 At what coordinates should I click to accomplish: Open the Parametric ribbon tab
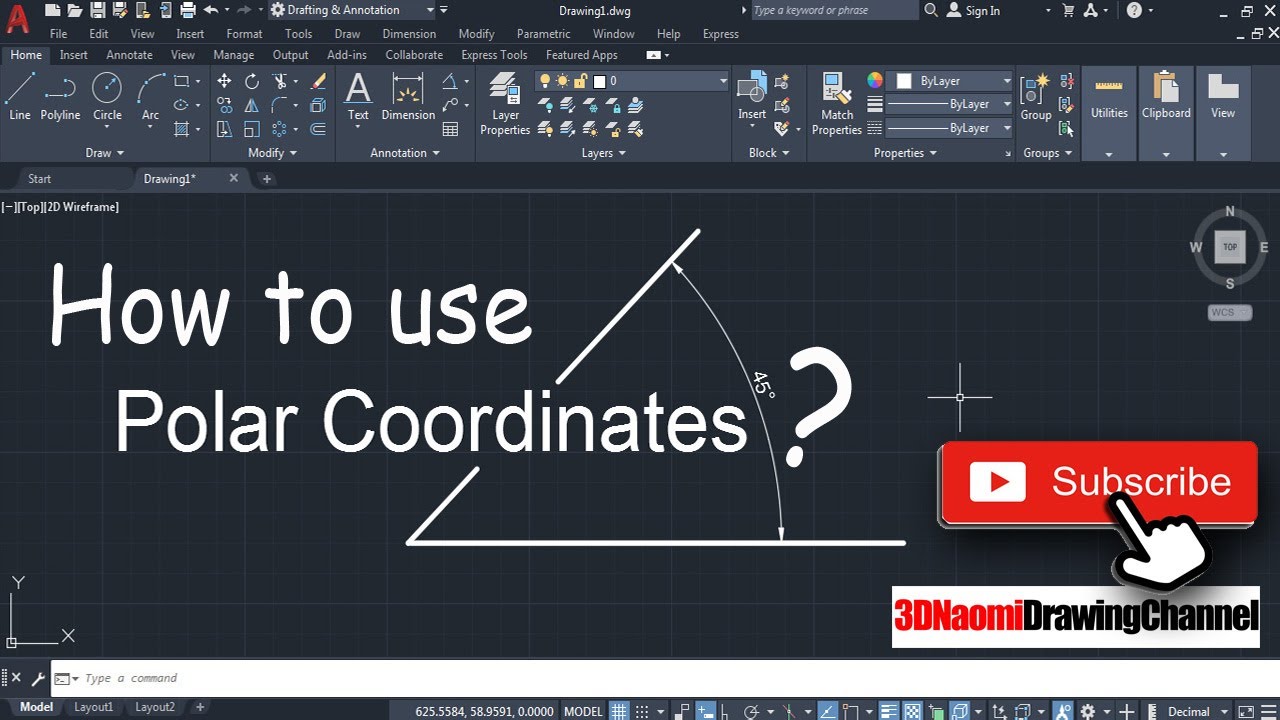click(543, 34)
